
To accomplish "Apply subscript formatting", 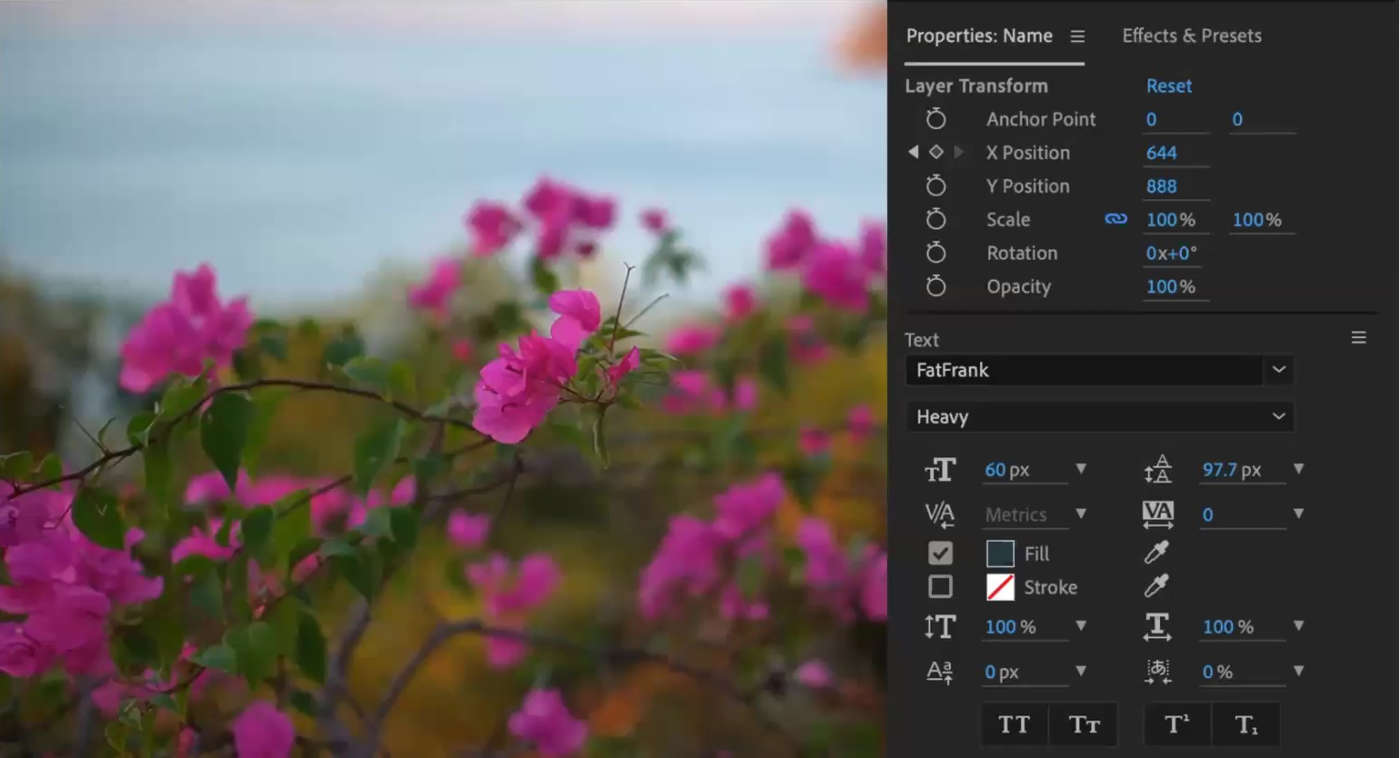I will click(1246, 723).
